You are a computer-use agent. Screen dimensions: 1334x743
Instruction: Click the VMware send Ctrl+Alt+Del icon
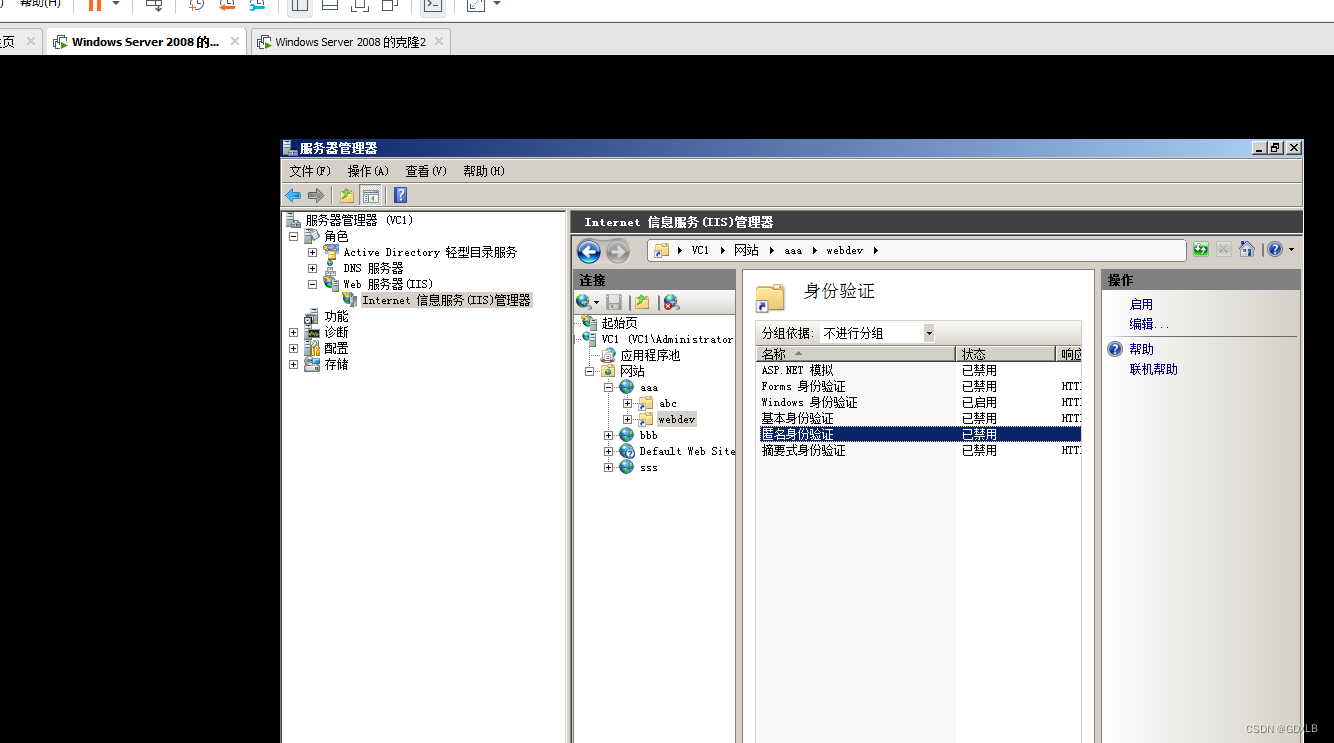154,5
